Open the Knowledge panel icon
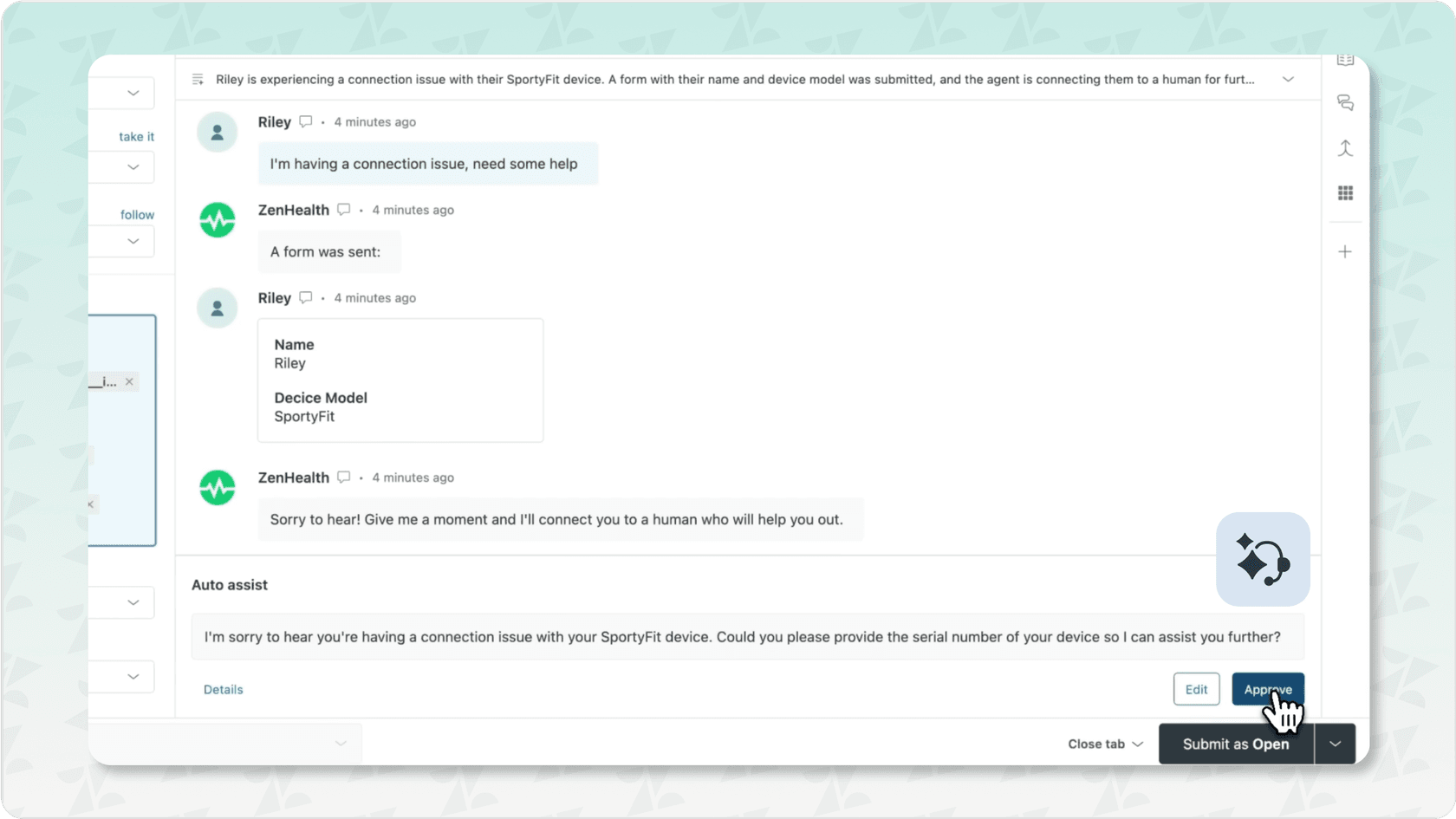 tap(1345, 59)
